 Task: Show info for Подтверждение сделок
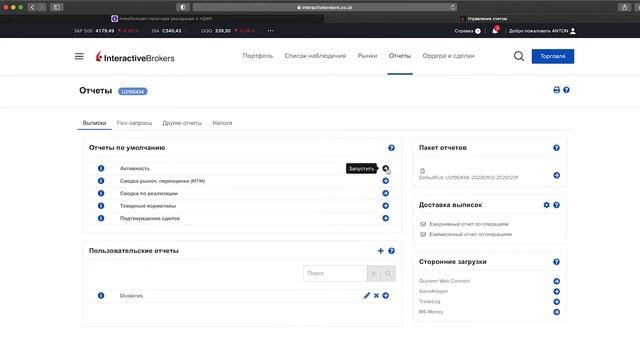click(101, 218)
